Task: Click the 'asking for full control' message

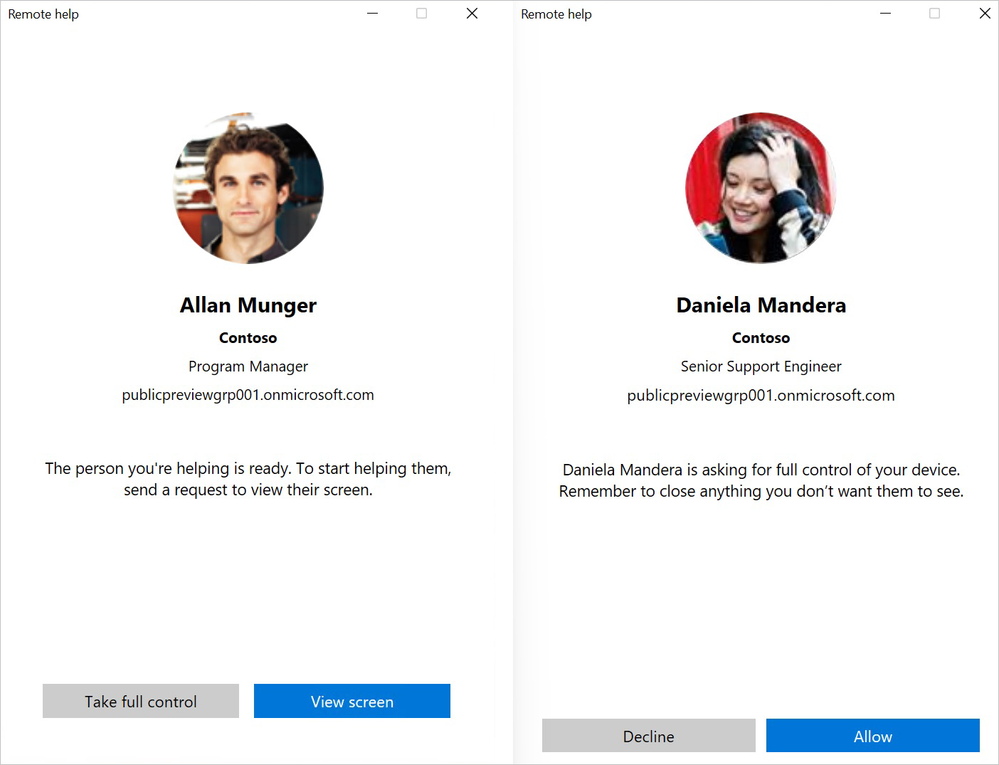Action: 761,480
